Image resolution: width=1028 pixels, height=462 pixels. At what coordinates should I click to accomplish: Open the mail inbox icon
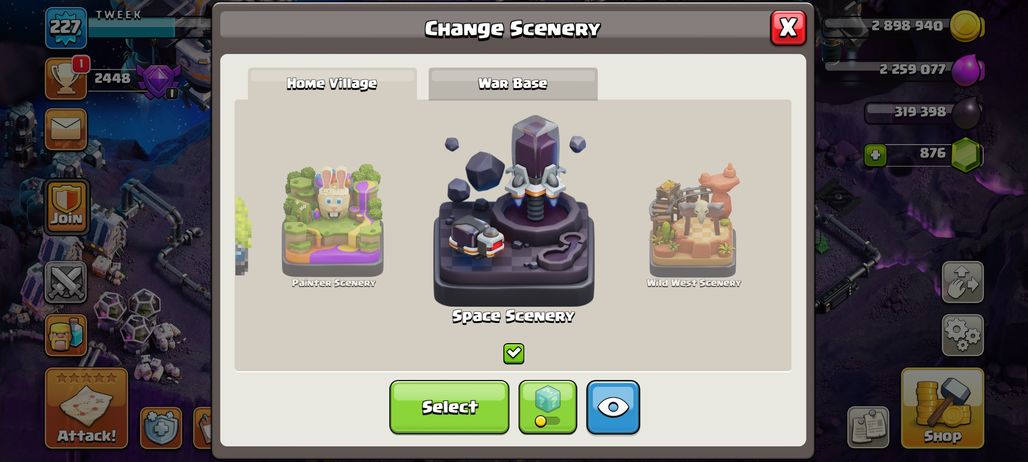click(66, 129)
